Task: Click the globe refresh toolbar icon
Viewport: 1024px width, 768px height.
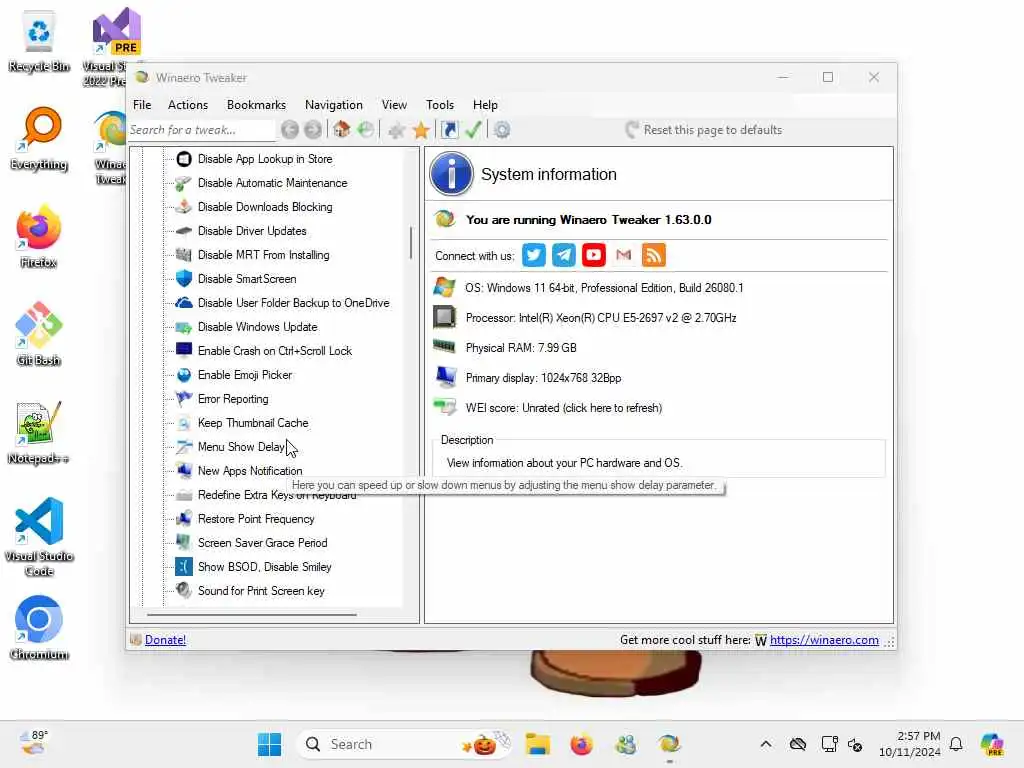Action: 366,129
